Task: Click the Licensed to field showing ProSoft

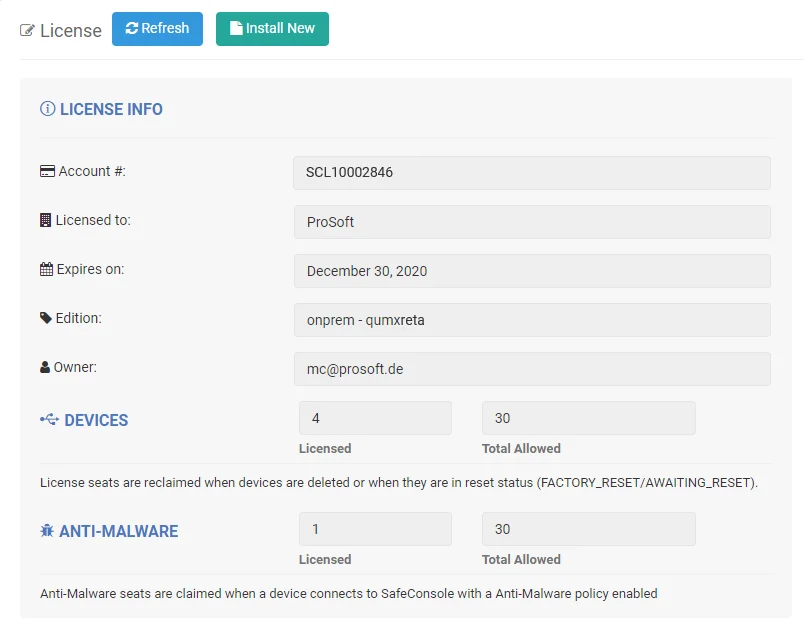Action: tap(531, 221)
